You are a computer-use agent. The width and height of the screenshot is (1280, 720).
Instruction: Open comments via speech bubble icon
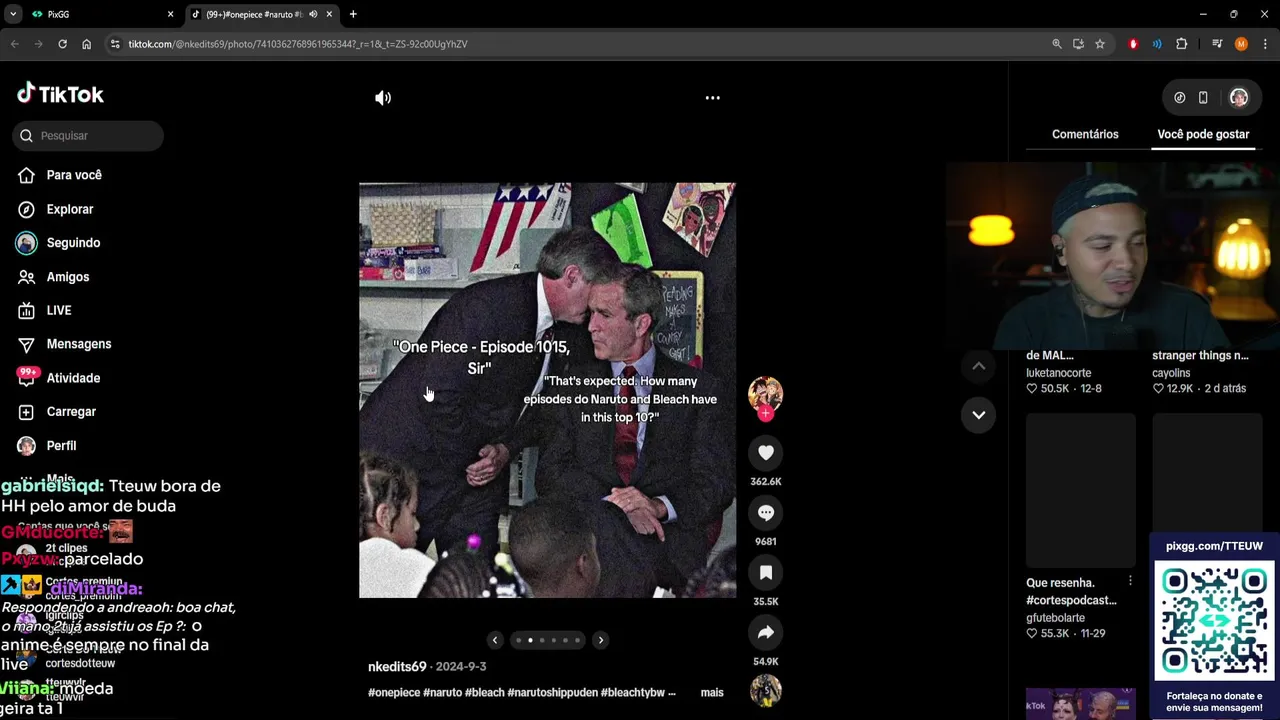(x=766, y=513)
